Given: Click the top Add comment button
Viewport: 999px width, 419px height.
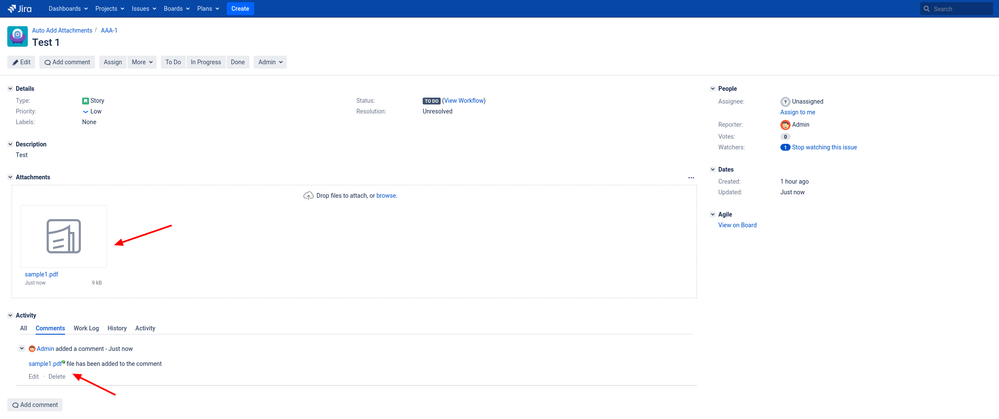Looking at the screenshot, I should tap(67, 62).
